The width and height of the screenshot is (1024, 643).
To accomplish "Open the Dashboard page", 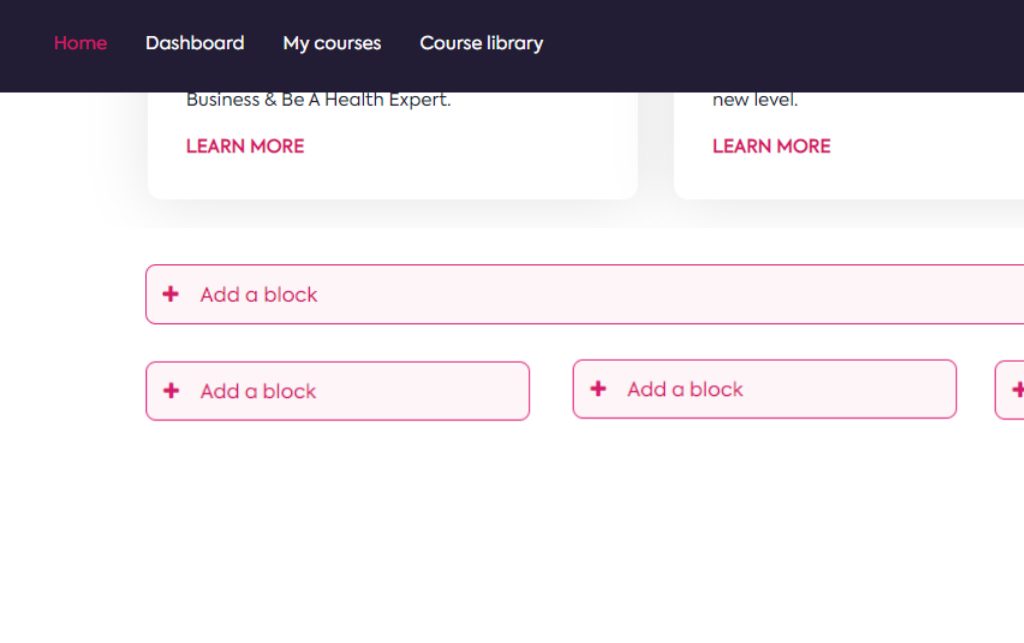I will pos(195,43).
